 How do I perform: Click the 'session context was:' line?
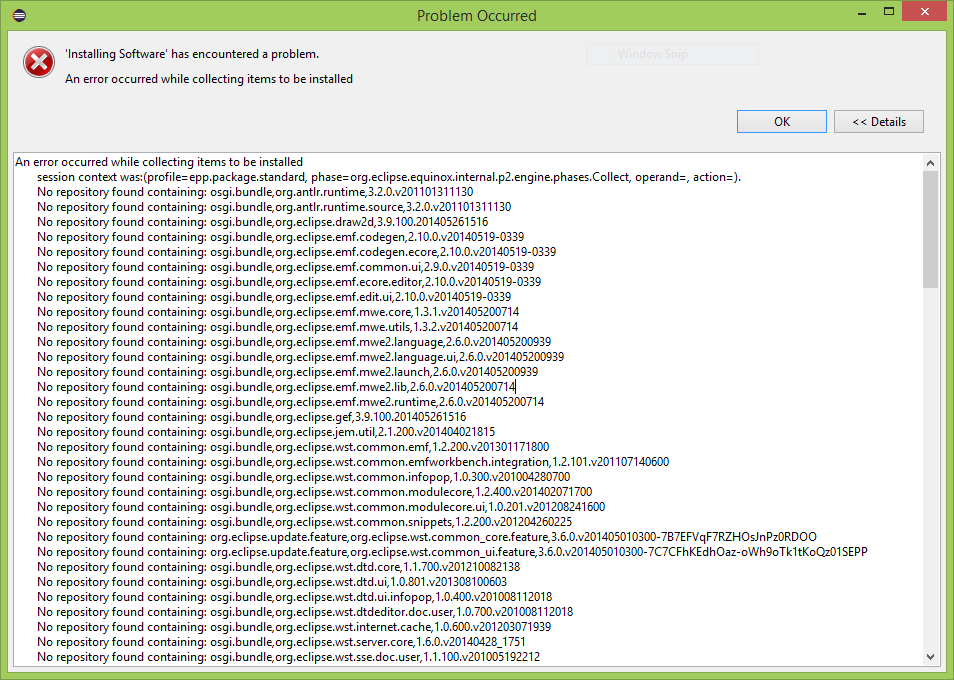coord(389,177)
